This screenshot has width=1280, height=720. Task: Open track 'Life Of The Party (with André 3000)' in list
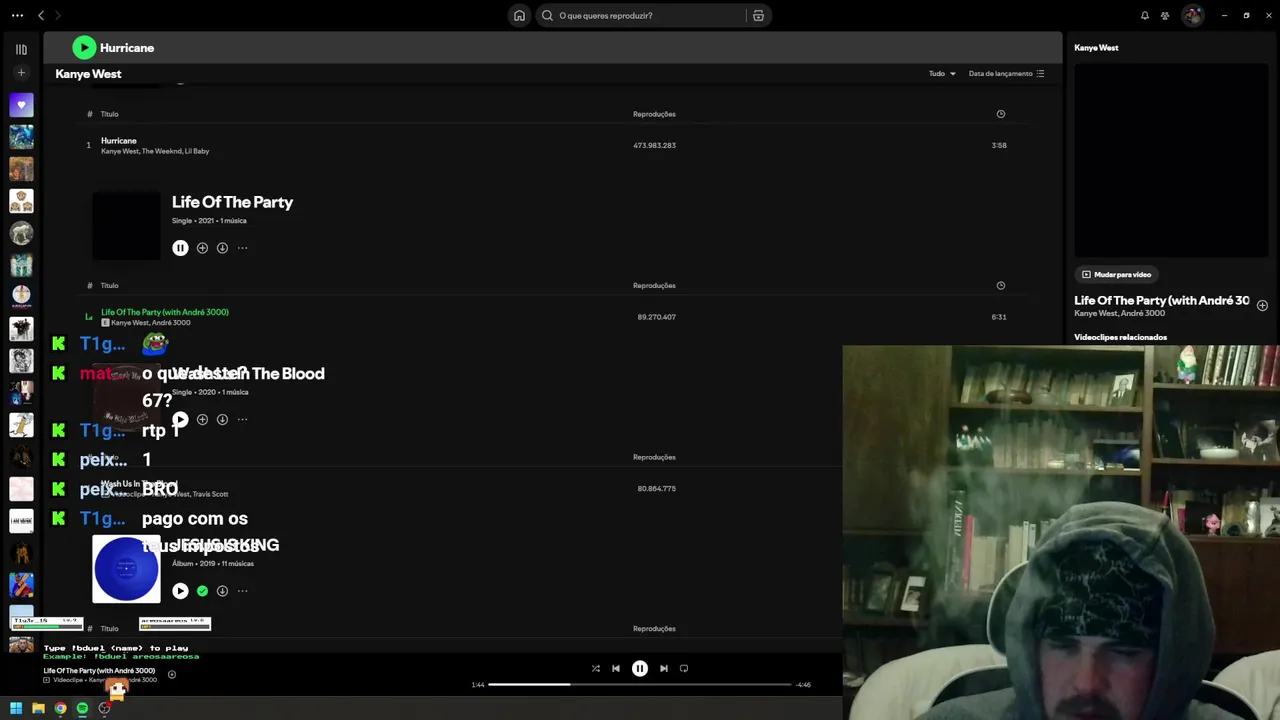[x=165, y=312]
